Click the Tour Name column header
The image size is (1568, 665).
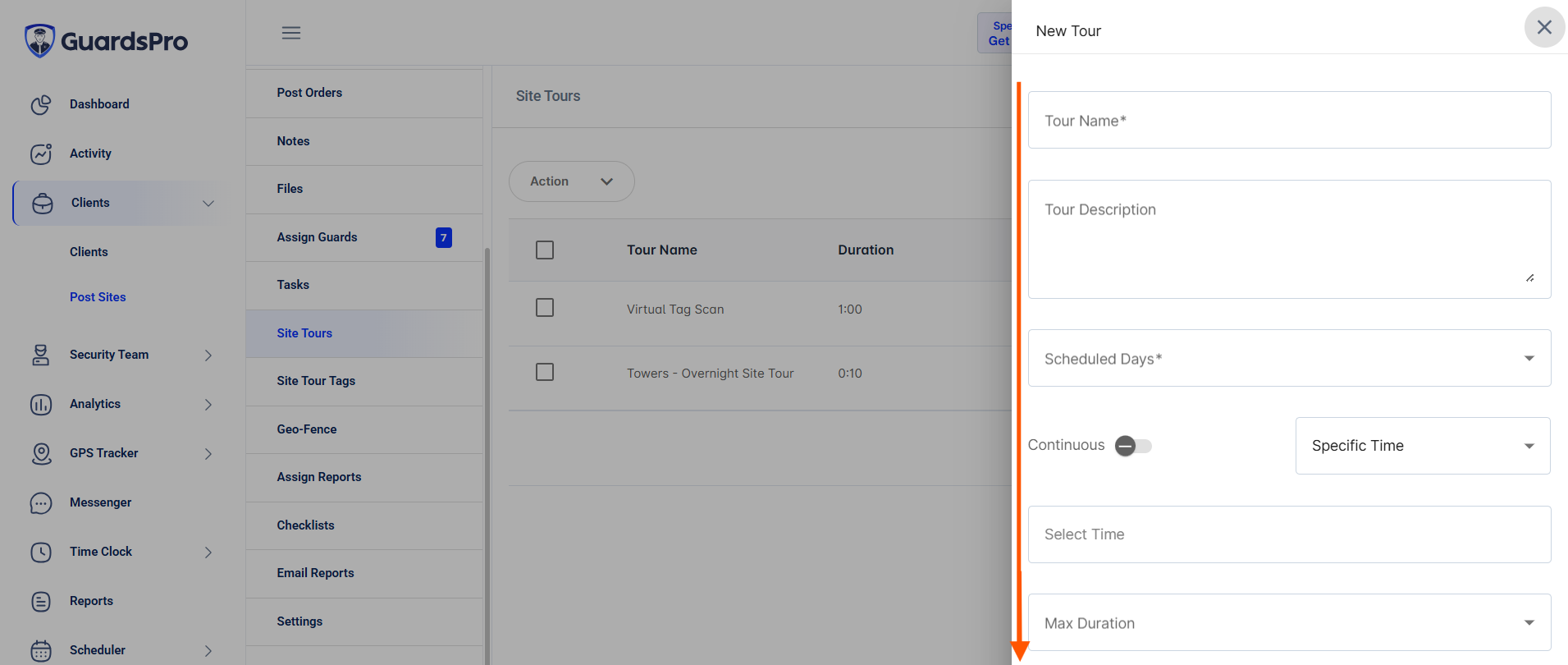662,250
